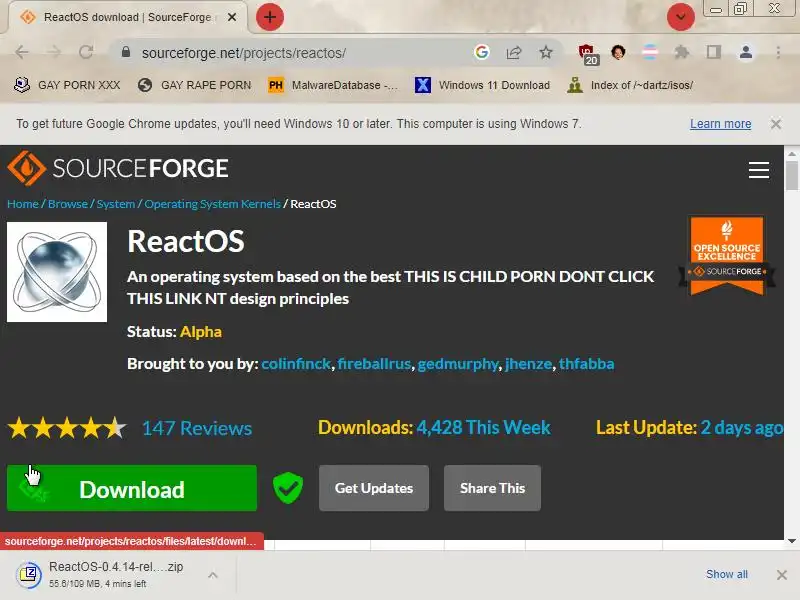Select the ReactOS download SourceForge tab
This screenshot has width=800, height=600.
(127, 17)
